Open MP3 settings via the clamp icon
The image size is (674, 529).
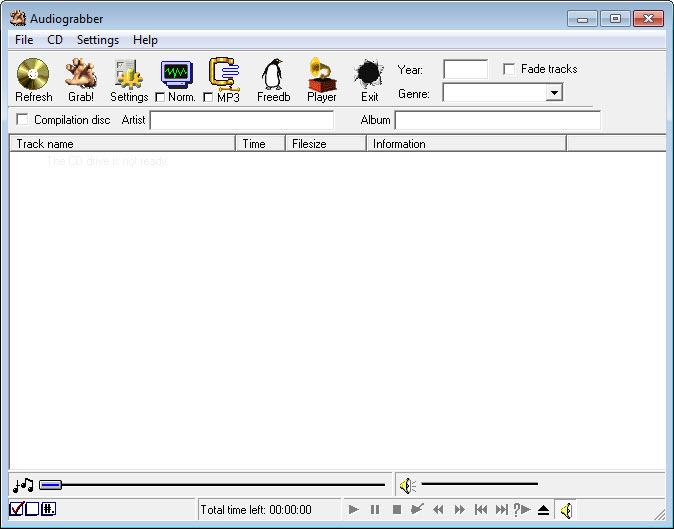(x=224, y=74)
